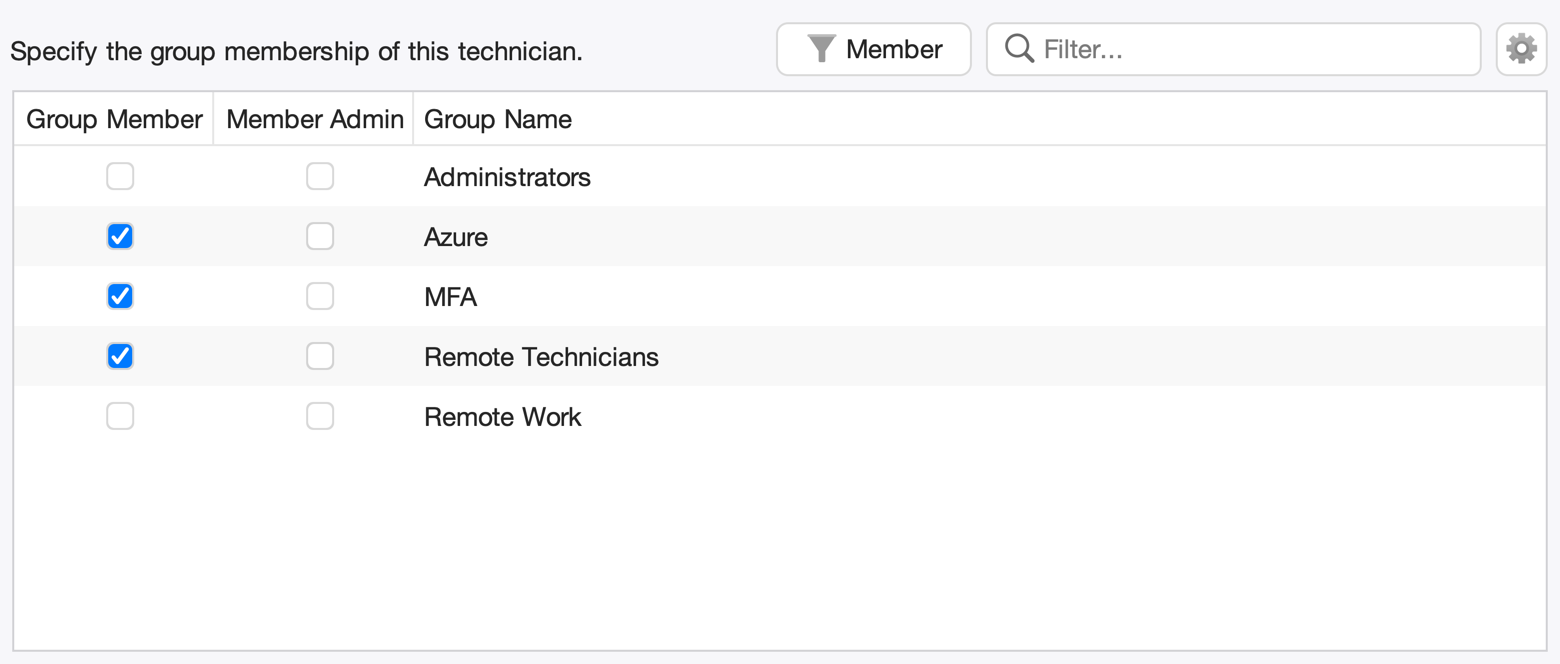Viewport: 1560px width, 664px height.
Task: Click into the Filter search field
Action: [1233, 49]
